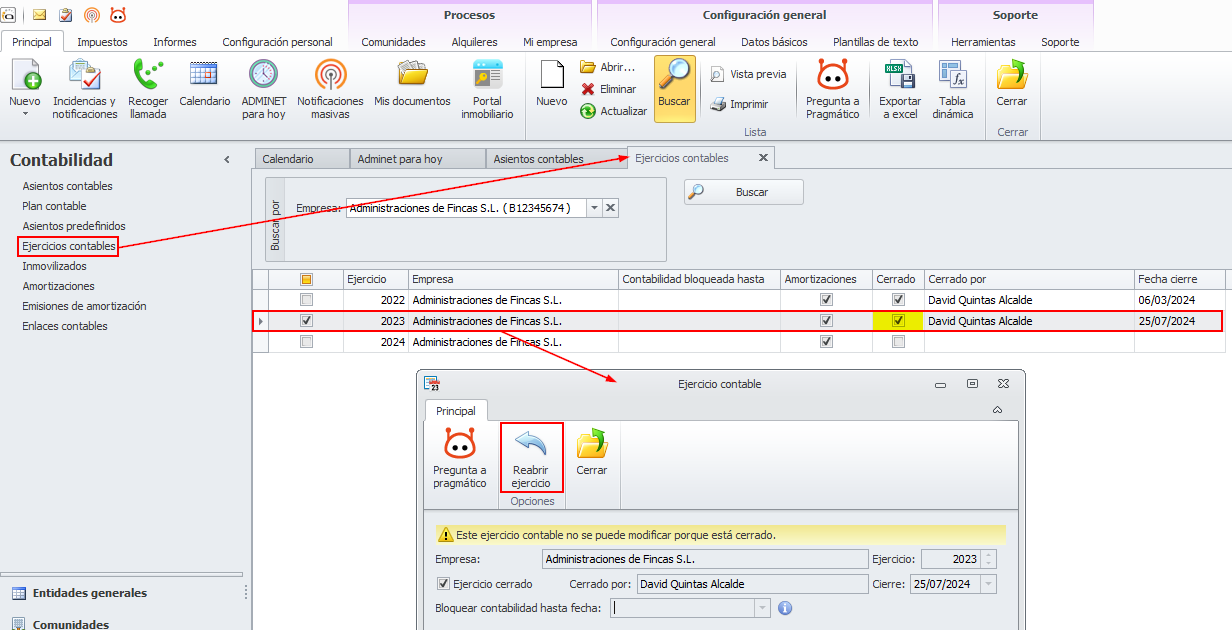The image size is (1232, 630).
Task: Click the Buscar button in search panel
Action: (x=743, y=192)
